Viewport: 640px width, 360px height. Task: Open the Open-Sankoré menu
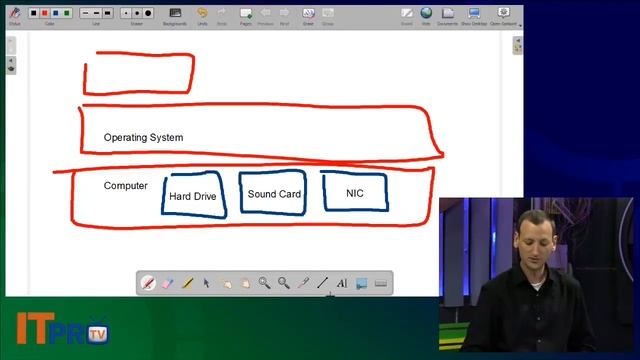[504, 16]
